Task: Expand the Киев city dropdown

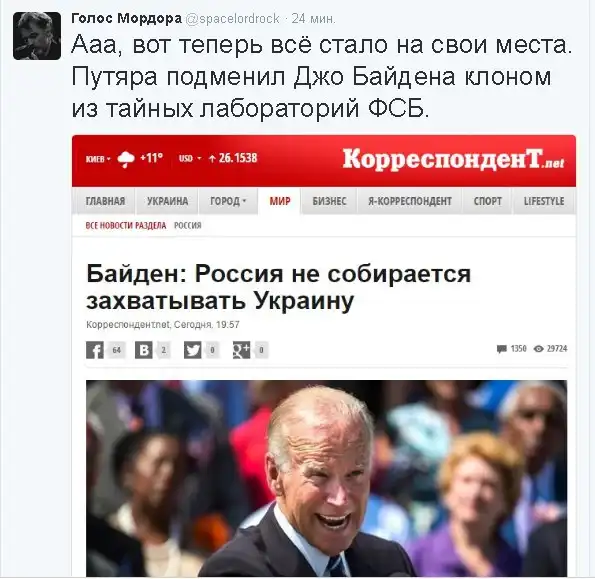Action: 98,159
